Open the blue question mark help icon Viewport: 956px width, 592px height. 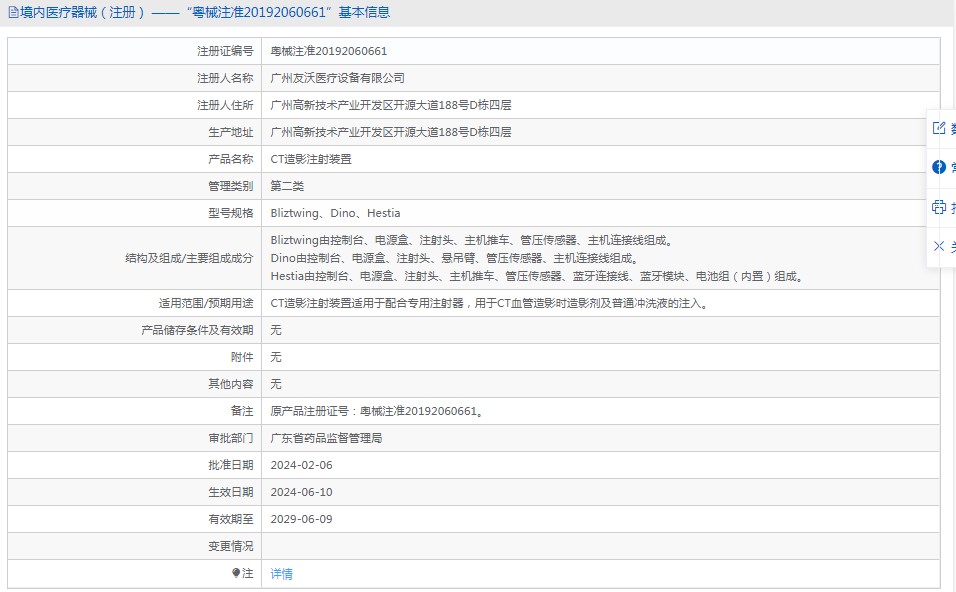[x=939, y=167]
